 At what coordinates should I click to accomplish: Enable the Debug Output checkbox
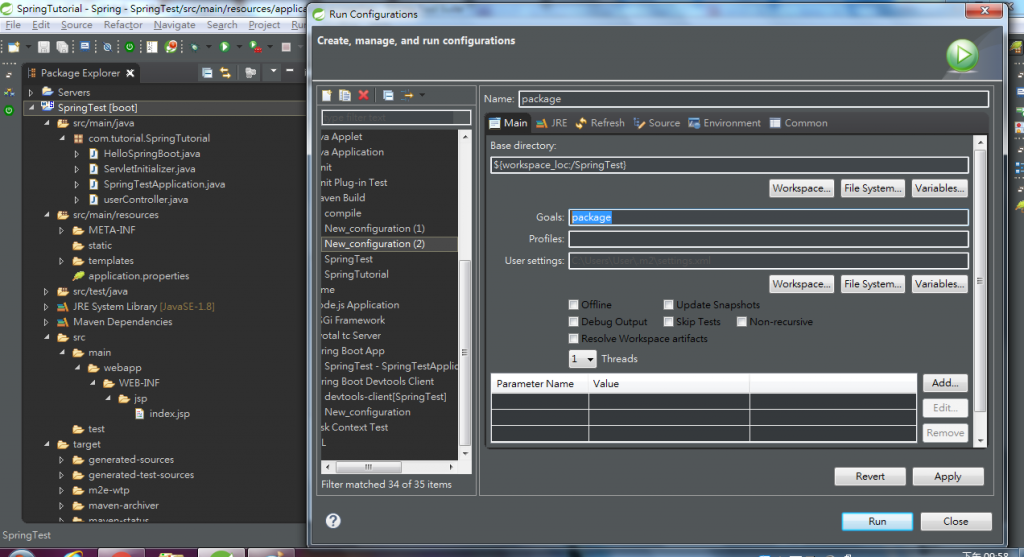click(573, 321)
